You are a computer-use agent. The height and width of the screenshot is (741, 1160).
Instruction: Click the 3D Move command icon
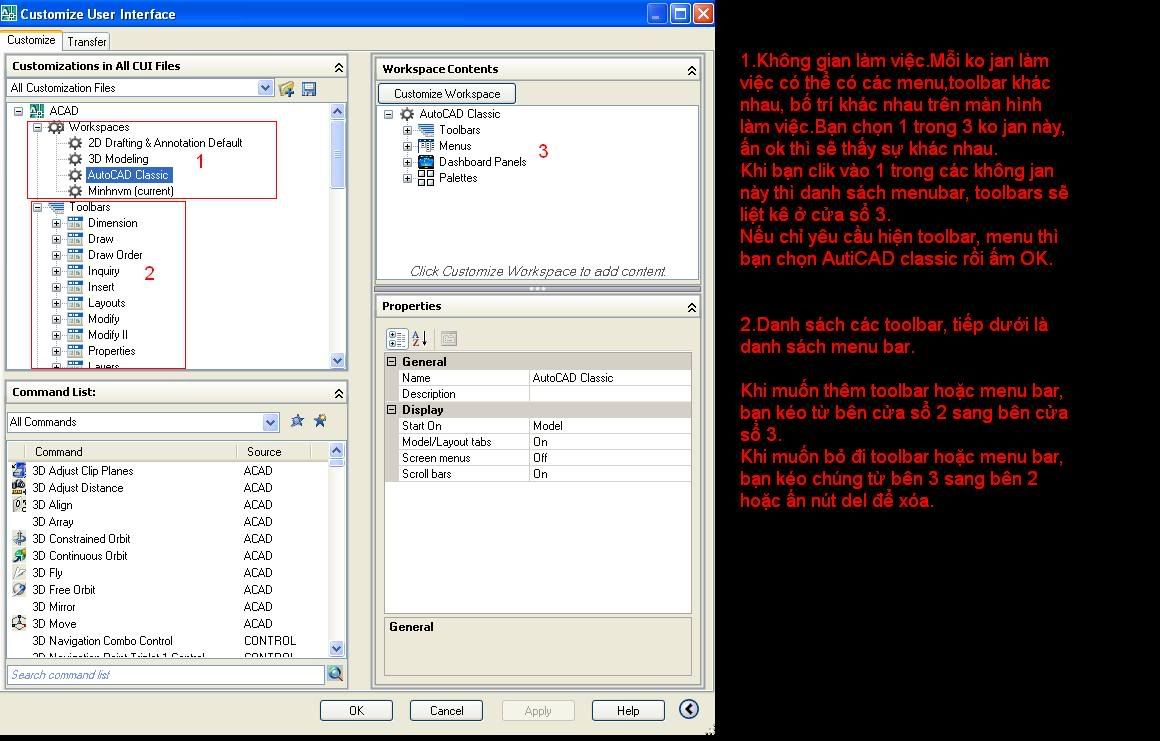coord(19,623)
